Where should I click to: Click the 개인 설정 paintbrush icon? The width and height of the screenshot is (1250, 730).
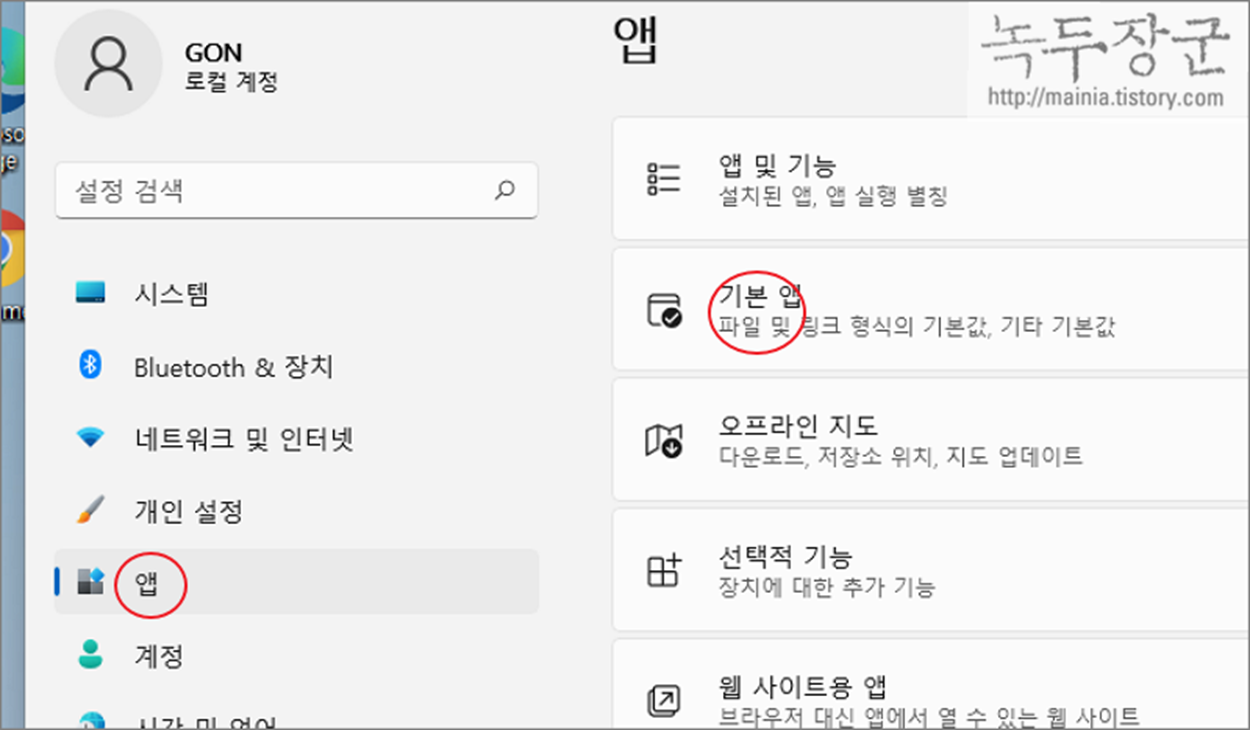(x=90, y=511)
